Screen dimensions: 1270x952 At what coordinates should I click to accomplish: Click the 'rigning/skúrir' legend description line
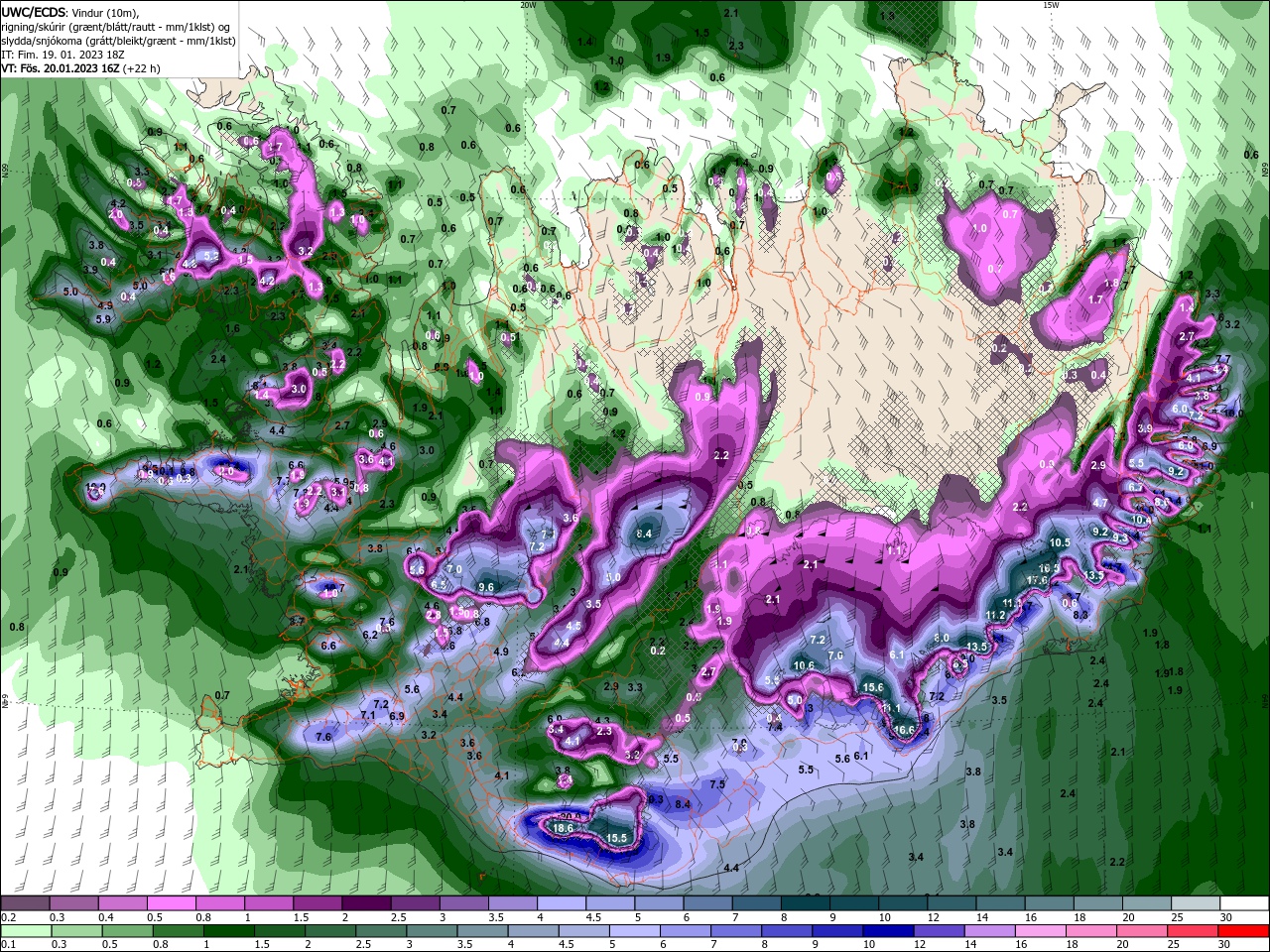coord(115,26)
